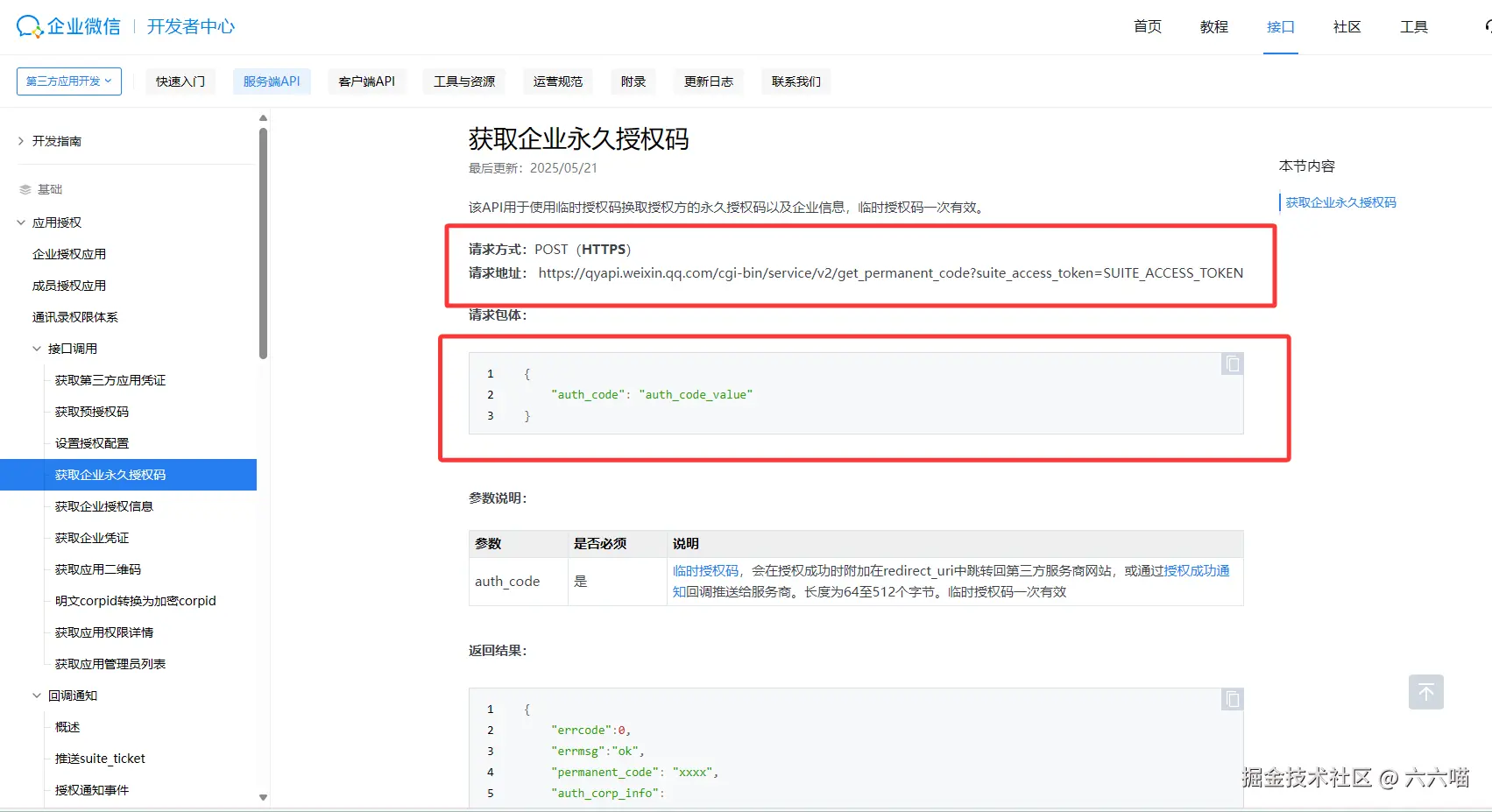
Task: Open 通讯录权限体系 in sidebar
Action: (75, 317)
